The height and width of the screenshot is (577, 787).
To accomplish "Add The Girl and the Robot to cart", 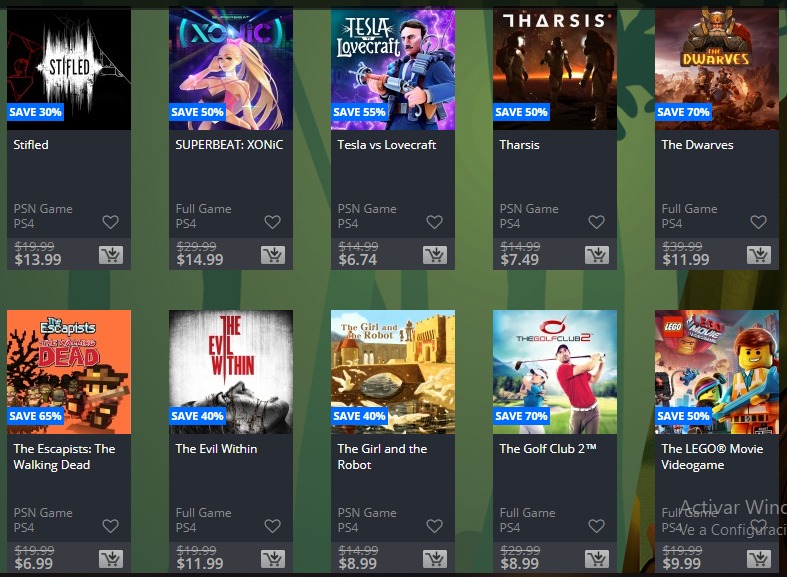I will (x=435, y=559).
